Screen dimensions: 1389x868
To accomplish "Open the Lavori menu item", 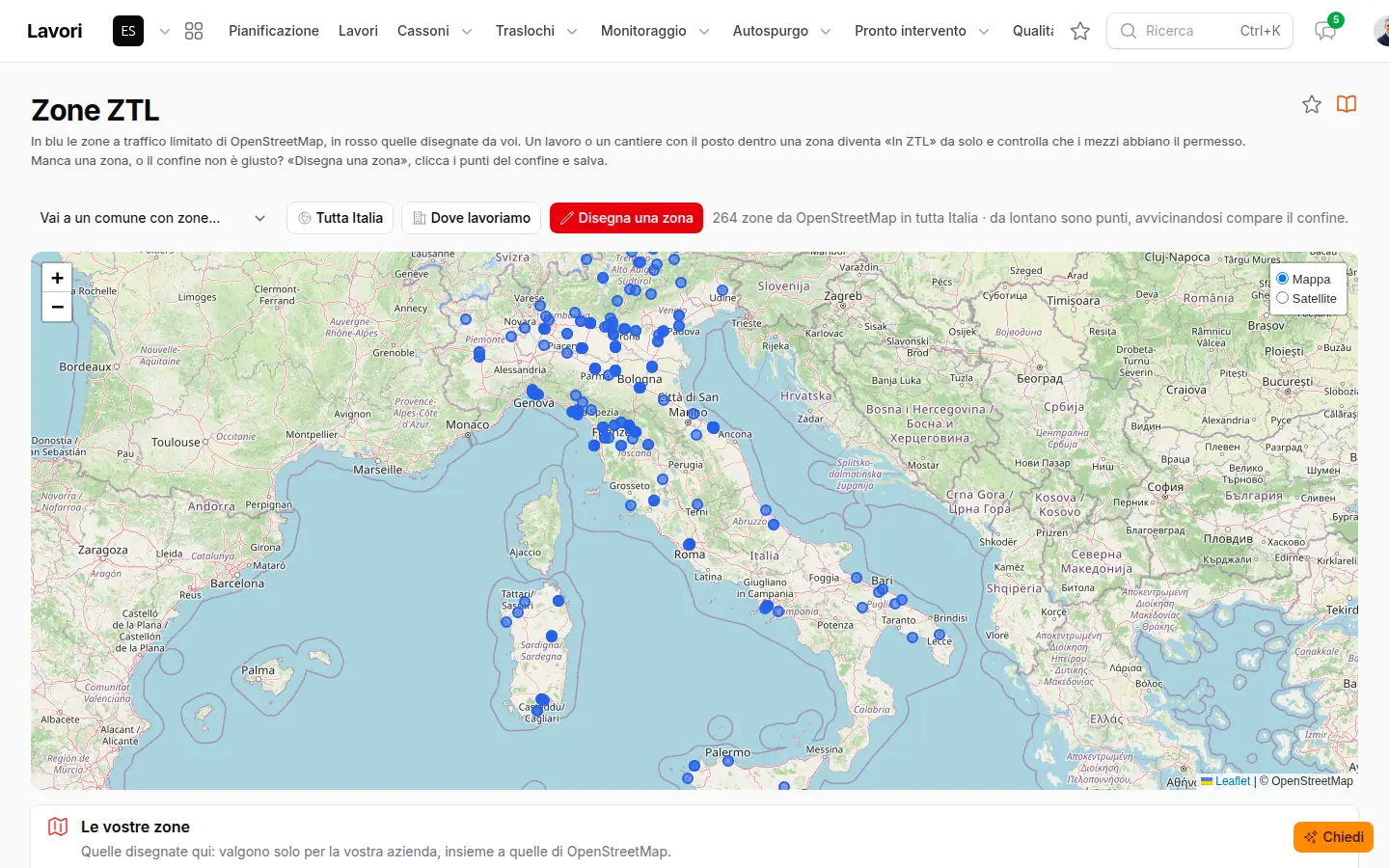I will point(358,31).
